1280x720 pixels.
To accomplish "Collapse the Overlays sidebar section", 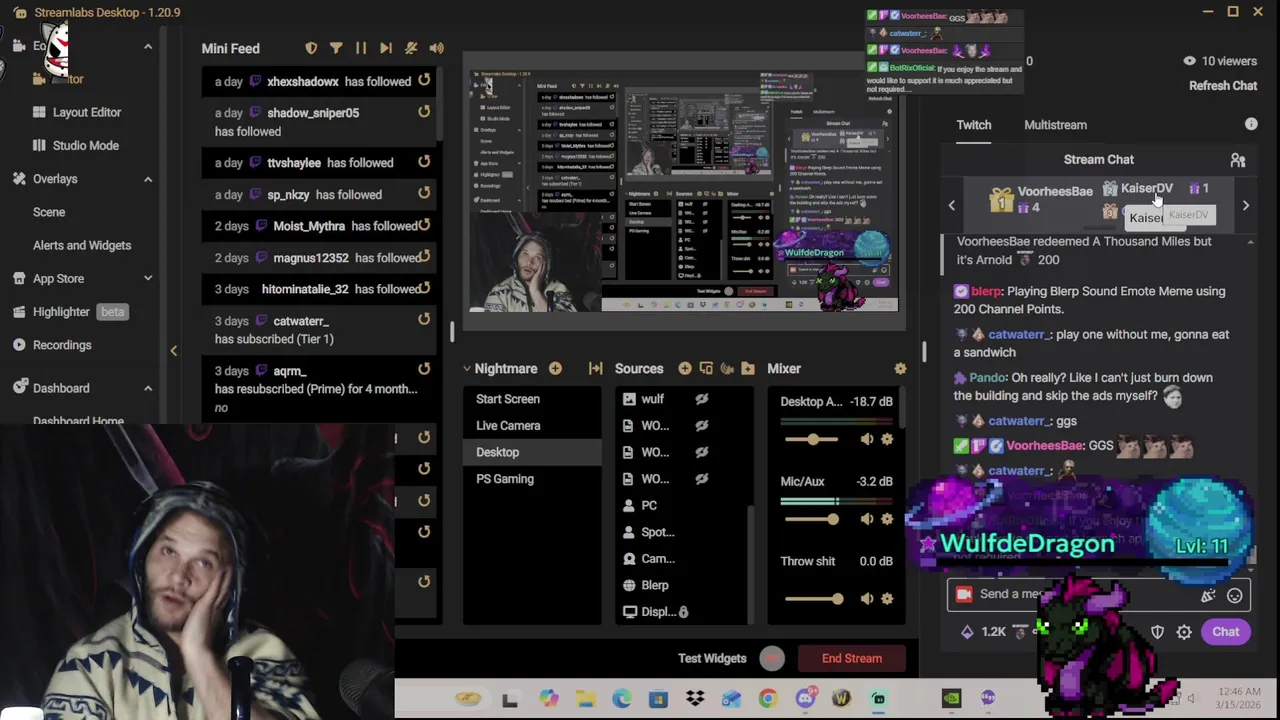I will click(x=148, y=179).
